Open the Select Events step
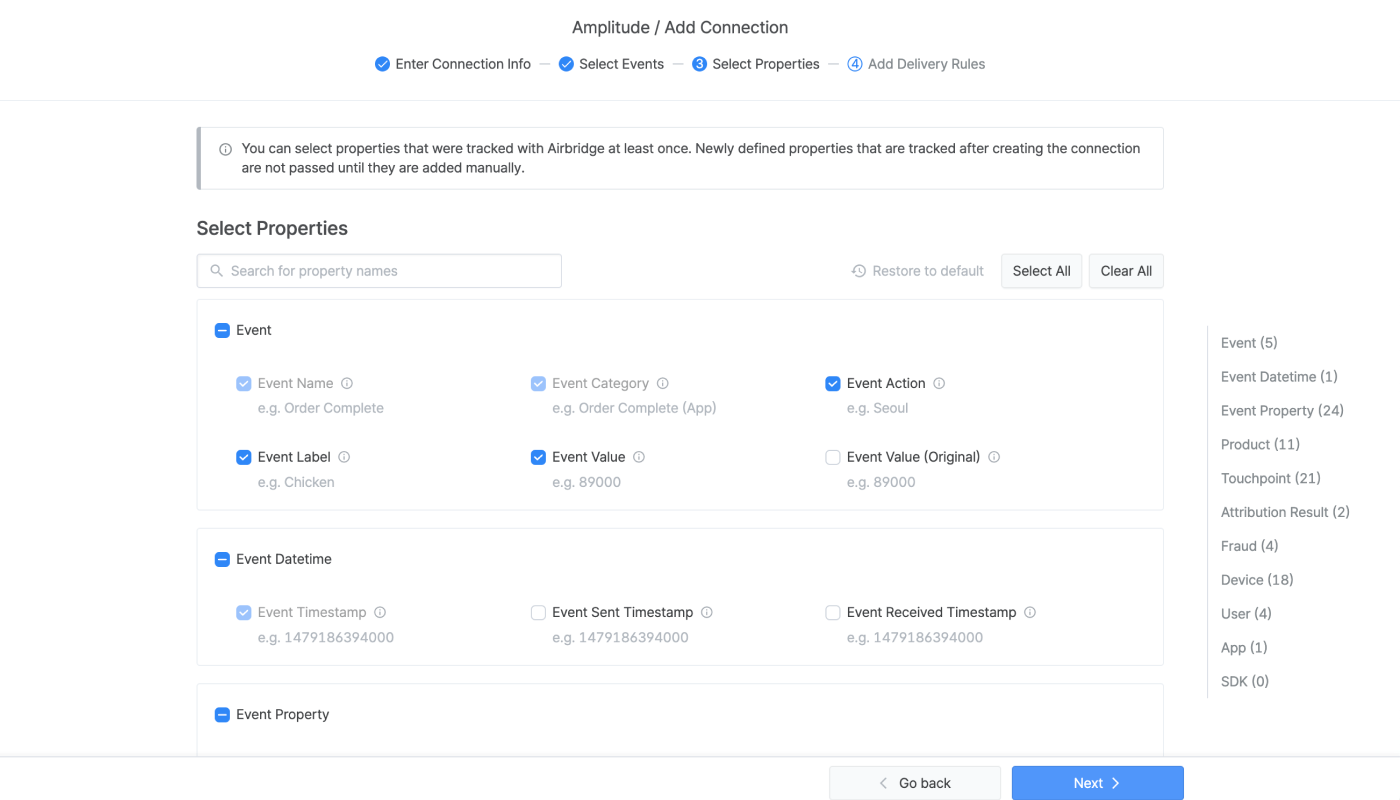 pos(611,64)
